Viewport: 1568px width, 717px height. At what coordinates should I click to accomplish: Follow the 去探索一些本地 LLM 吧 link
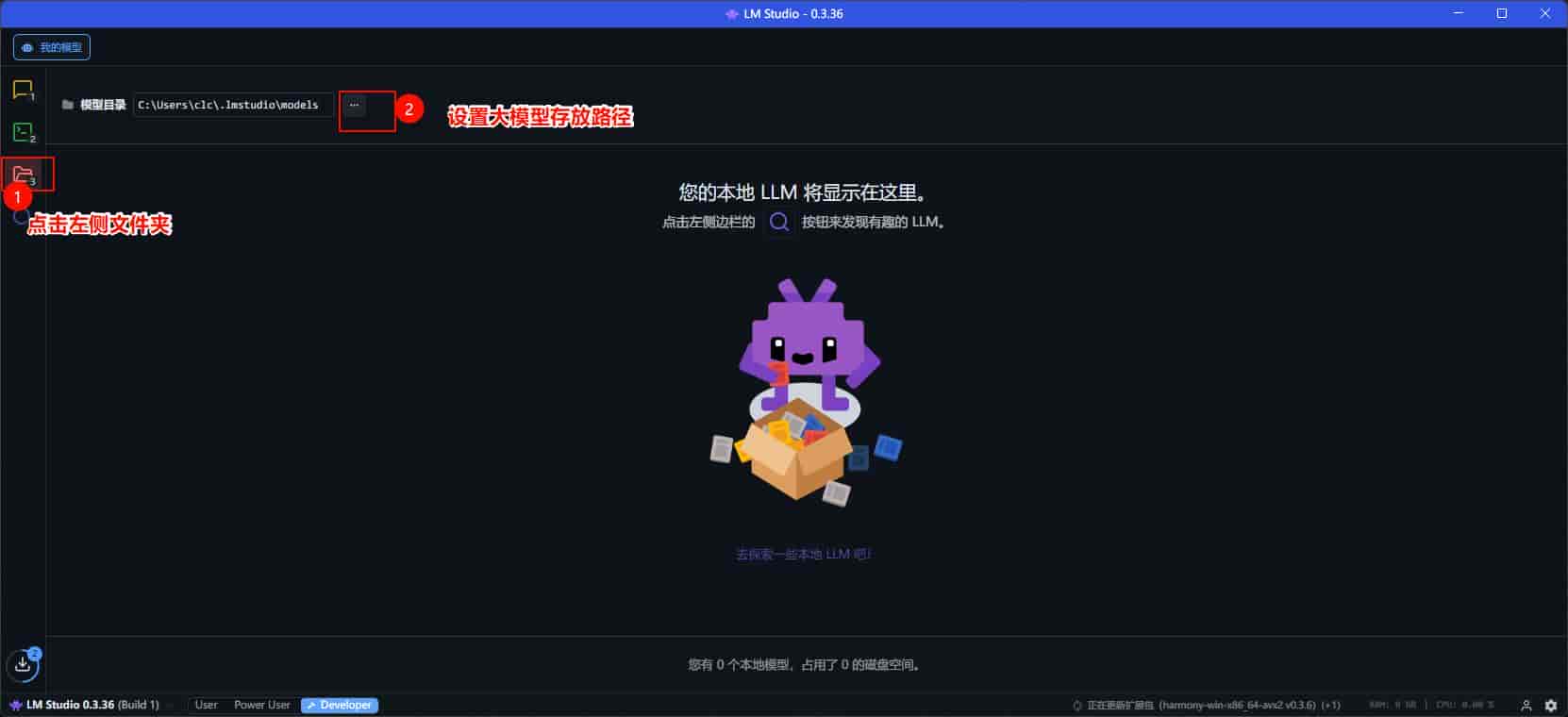[x=803, y=554]
